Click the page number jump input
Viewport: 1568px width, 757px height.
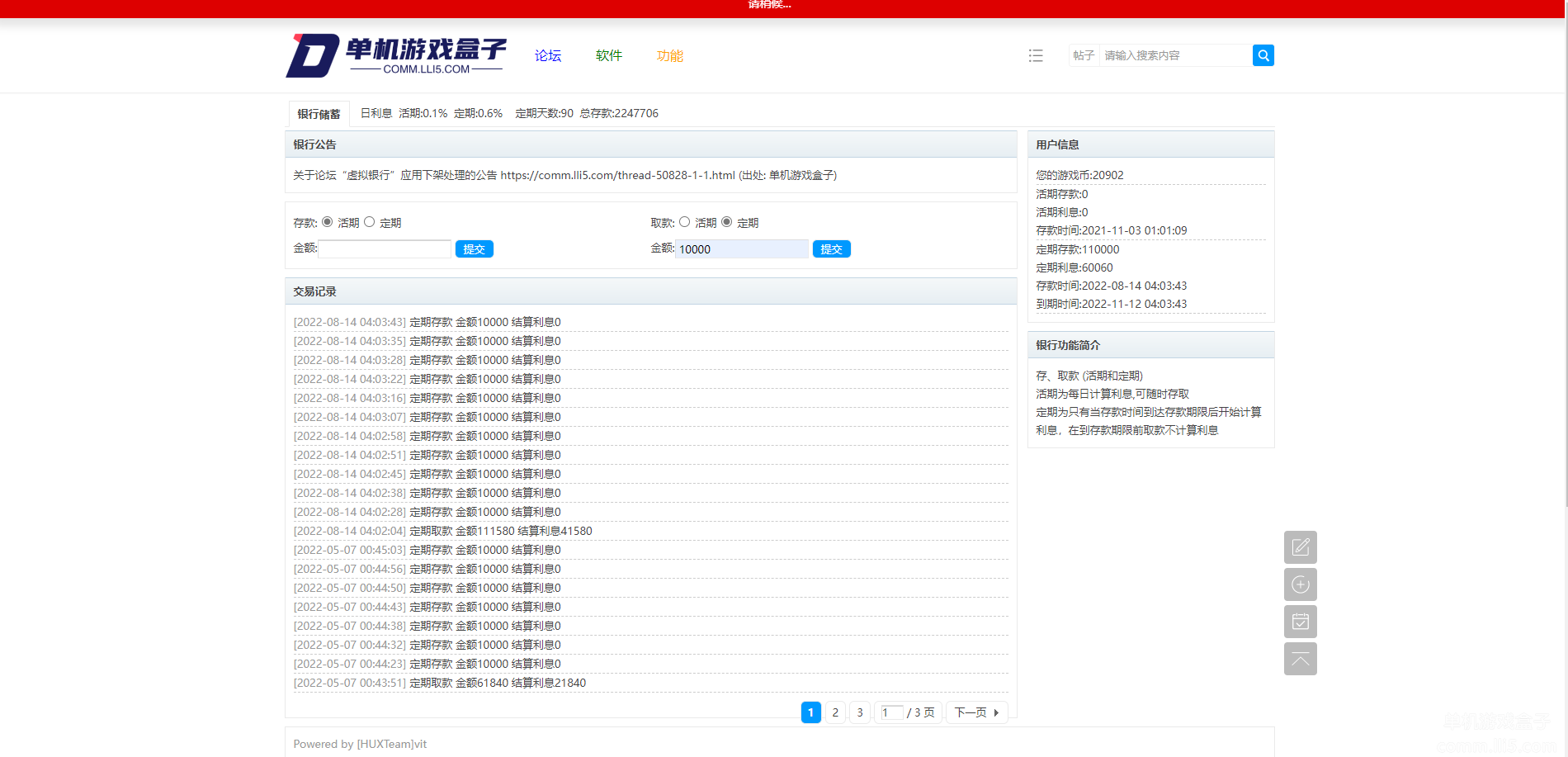point(891,712)
